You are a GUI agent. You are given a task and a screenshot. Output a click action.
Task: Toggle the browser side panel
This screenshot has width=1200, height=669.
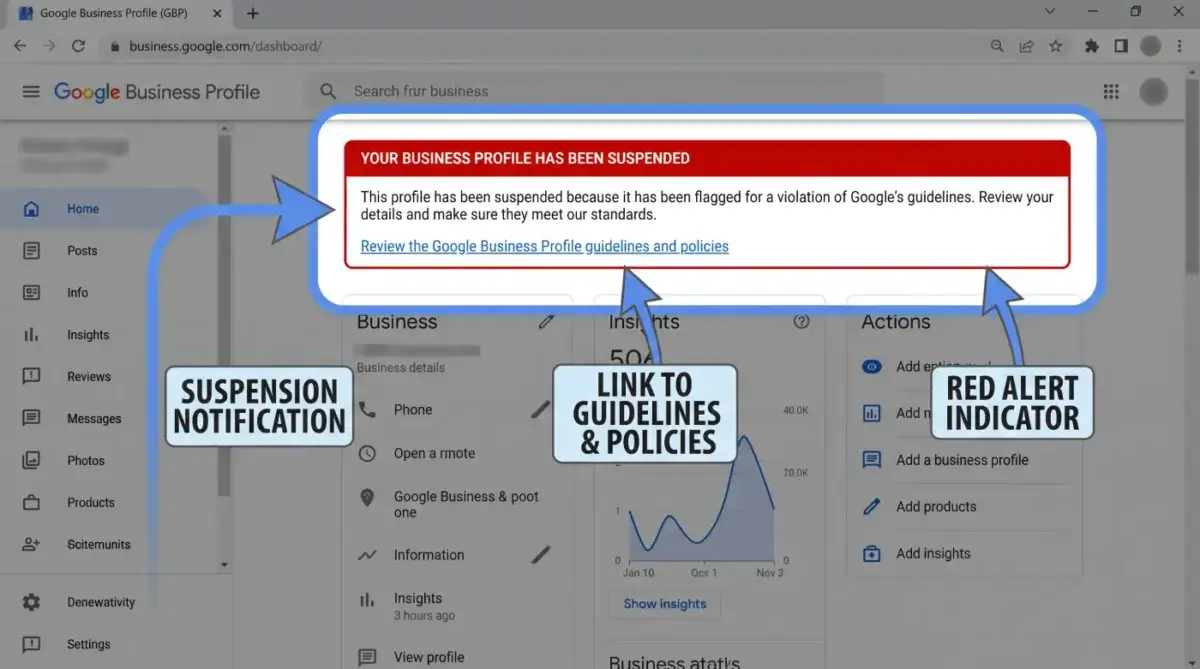pyautogui.click(x=1121, y=46)
